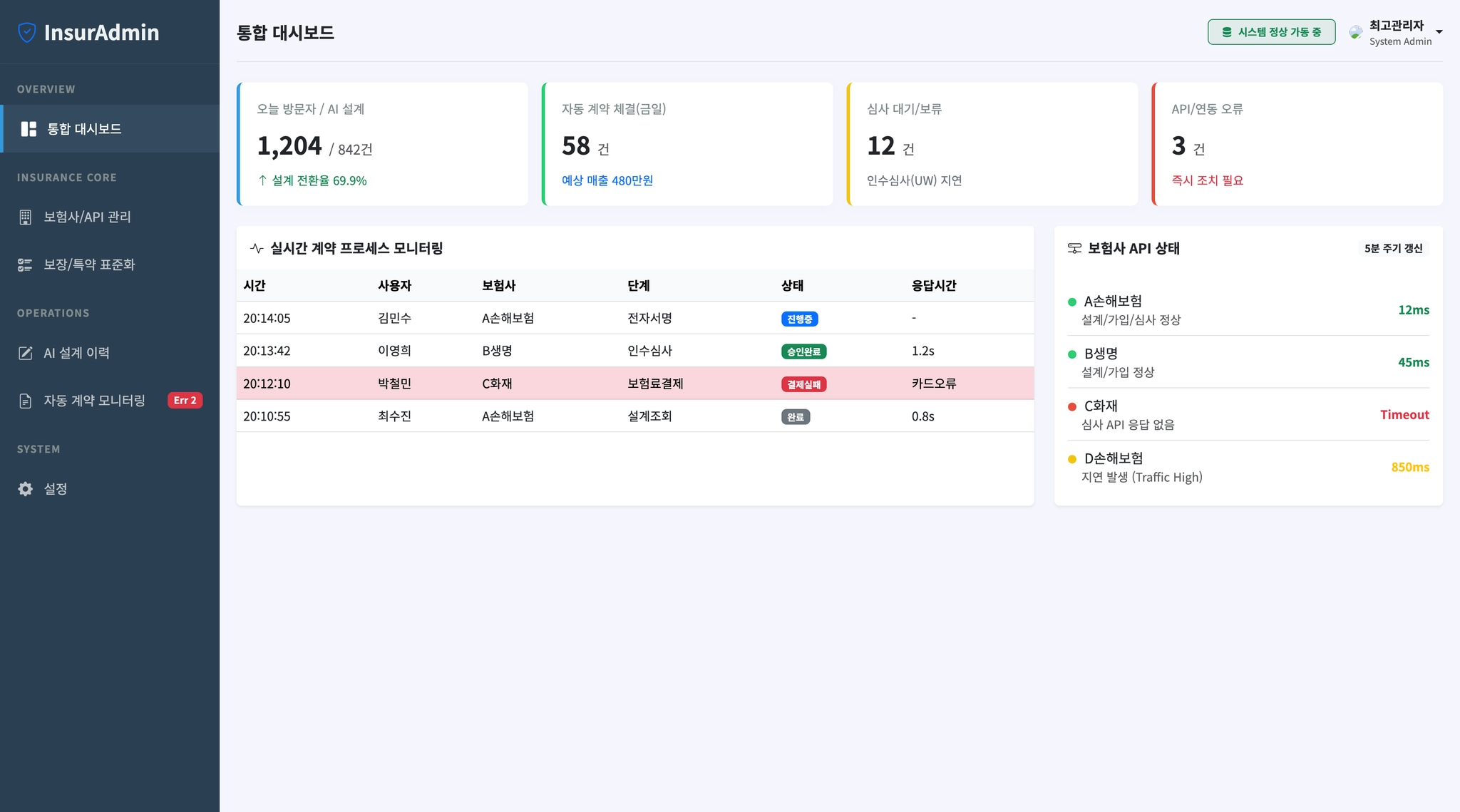Click the Err 2 badge on 자동 계약 모니터링
1460x812 pixels.
(x=185, y=401)
